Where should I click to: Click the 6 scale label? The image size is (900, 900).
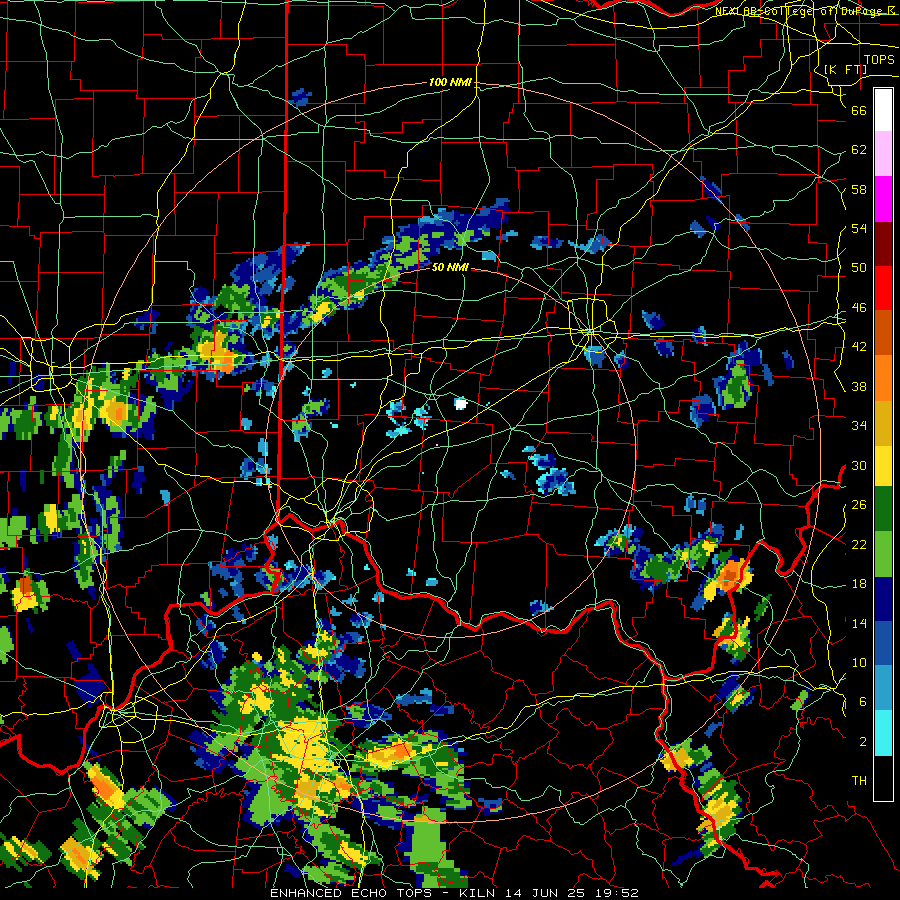click(863, 702)
